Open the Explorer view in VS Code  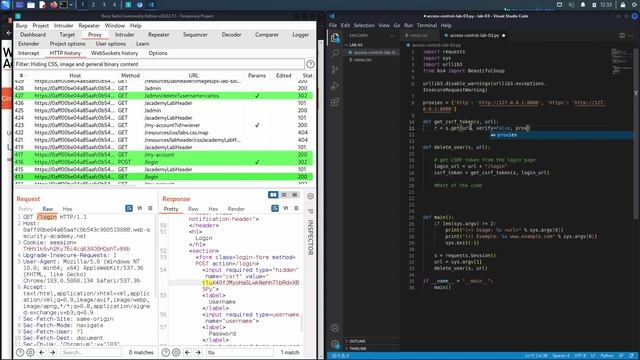point(335,38)
